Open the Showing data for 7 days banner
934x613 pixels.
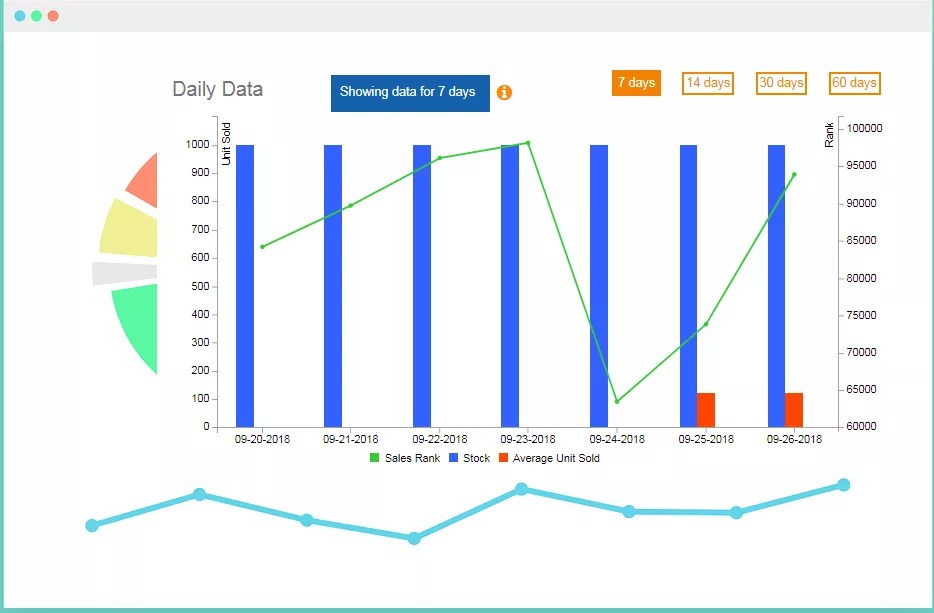(410, 92)
